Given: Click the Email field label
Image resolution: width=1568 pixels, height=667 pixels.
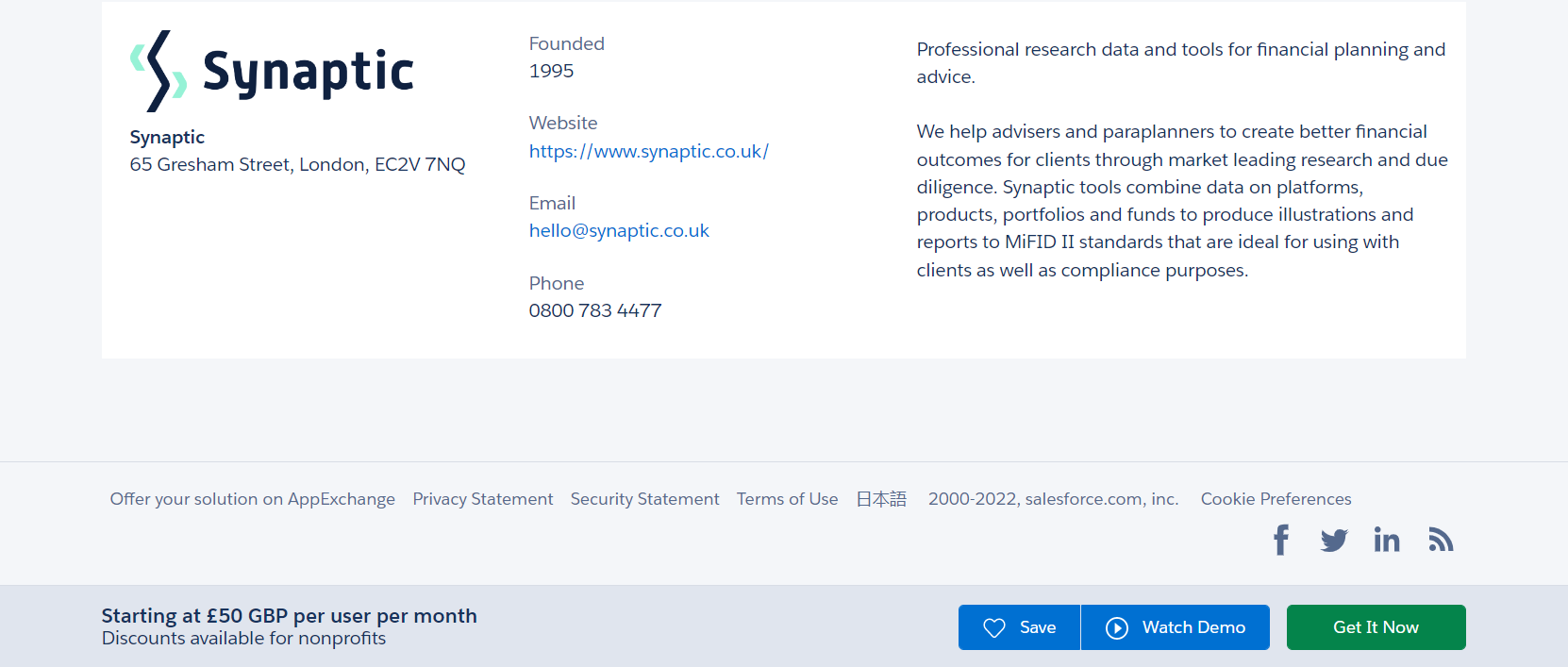Looking at the screenshot, I should (552, 203).
